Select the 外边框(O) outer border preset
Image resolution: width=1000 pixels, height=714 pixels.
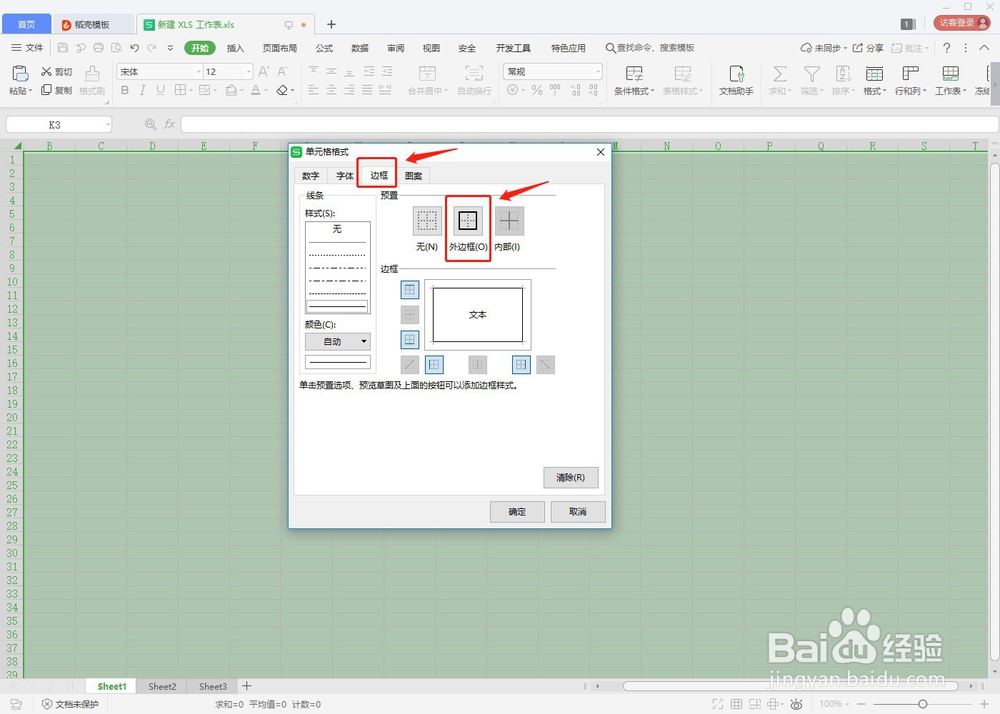point(468,221)
